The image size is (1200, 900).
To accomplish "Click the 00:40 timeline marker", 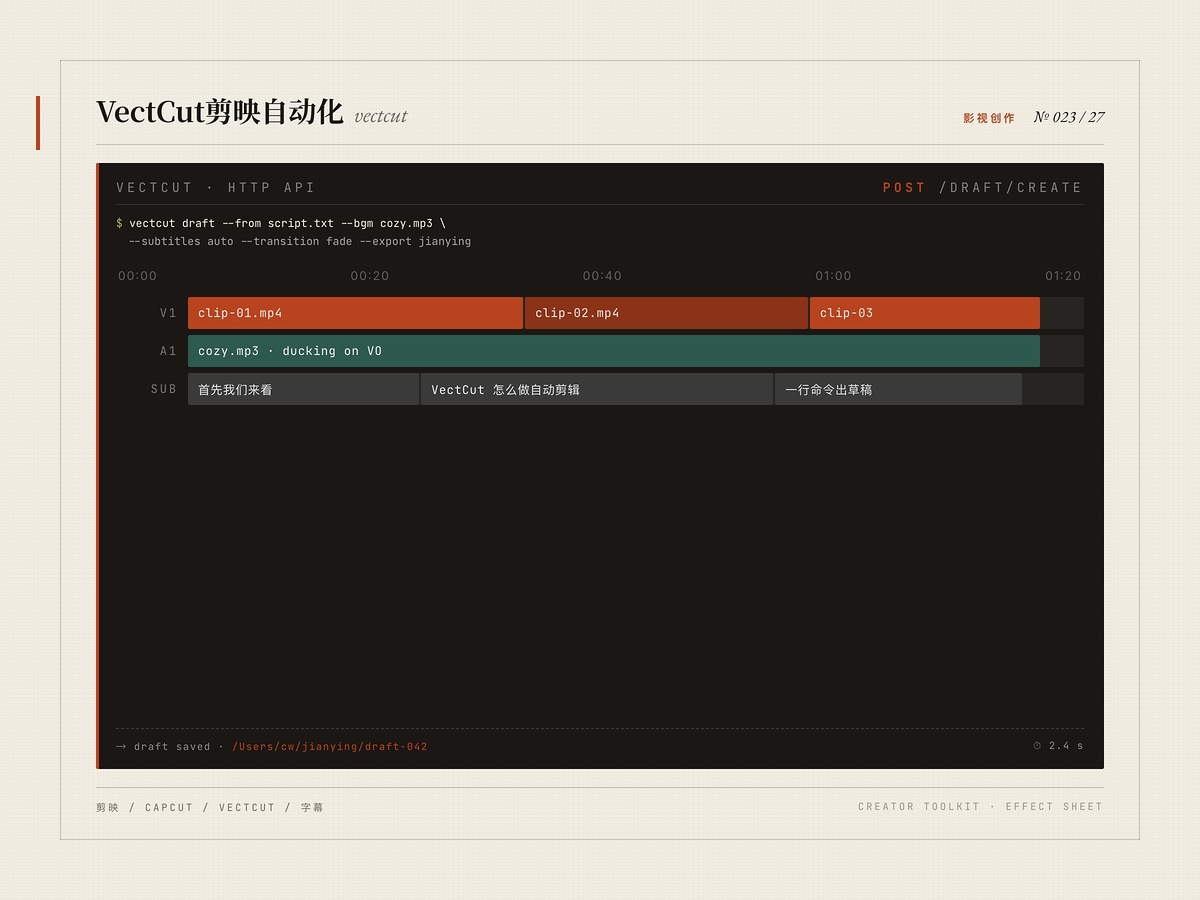I will (x=602, y=276).
